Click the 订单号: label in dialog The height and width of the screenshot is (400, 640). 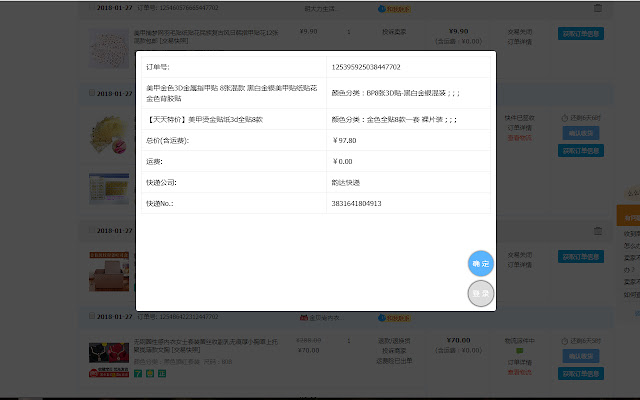tap(158, 67)
